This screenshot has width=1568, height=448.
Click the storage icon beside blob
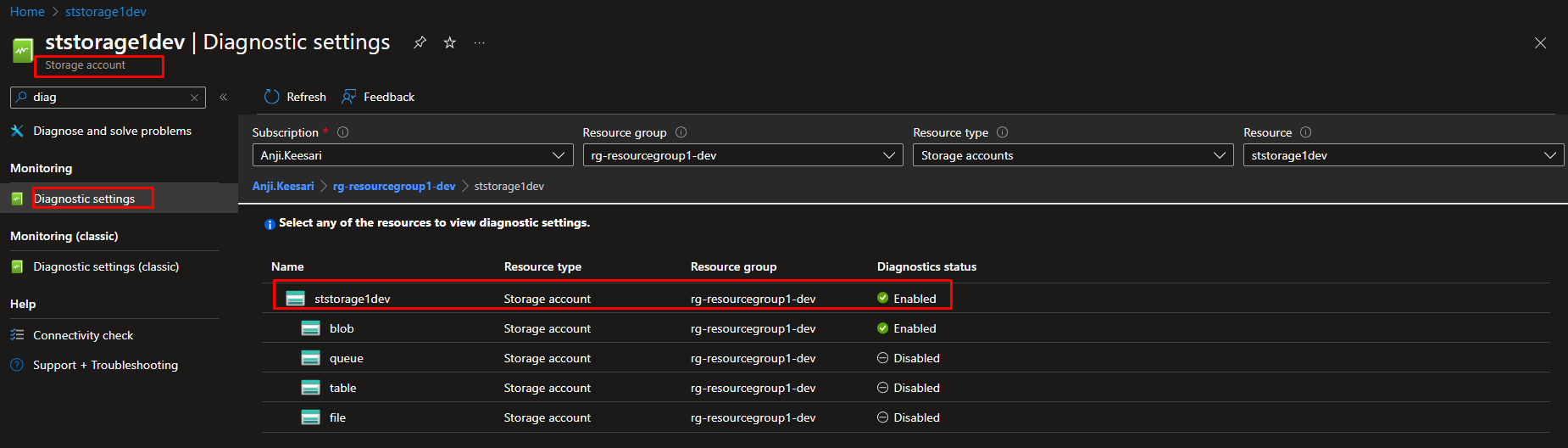click(x=311, y=328)
